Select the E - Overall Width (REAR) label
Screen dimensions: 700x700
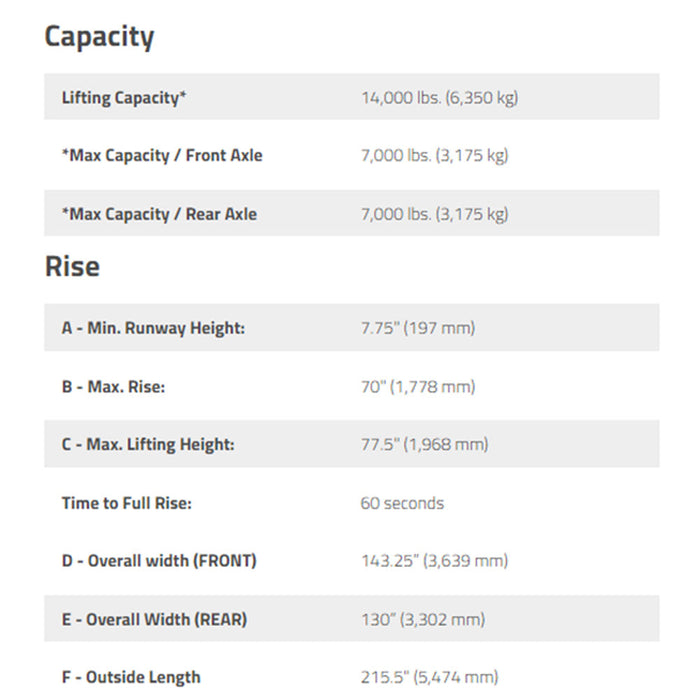(x=154, y=620)
